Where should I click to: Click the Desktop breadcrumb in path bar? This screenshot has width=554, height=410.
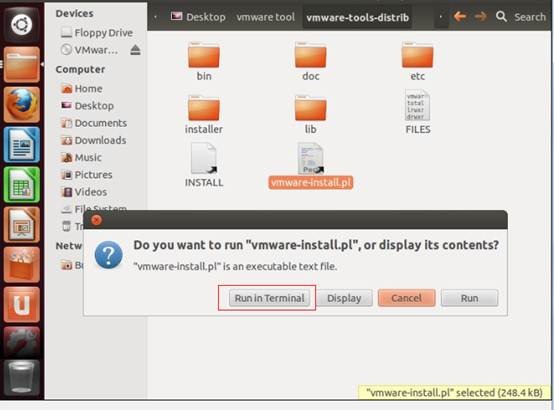pos(198,17)
